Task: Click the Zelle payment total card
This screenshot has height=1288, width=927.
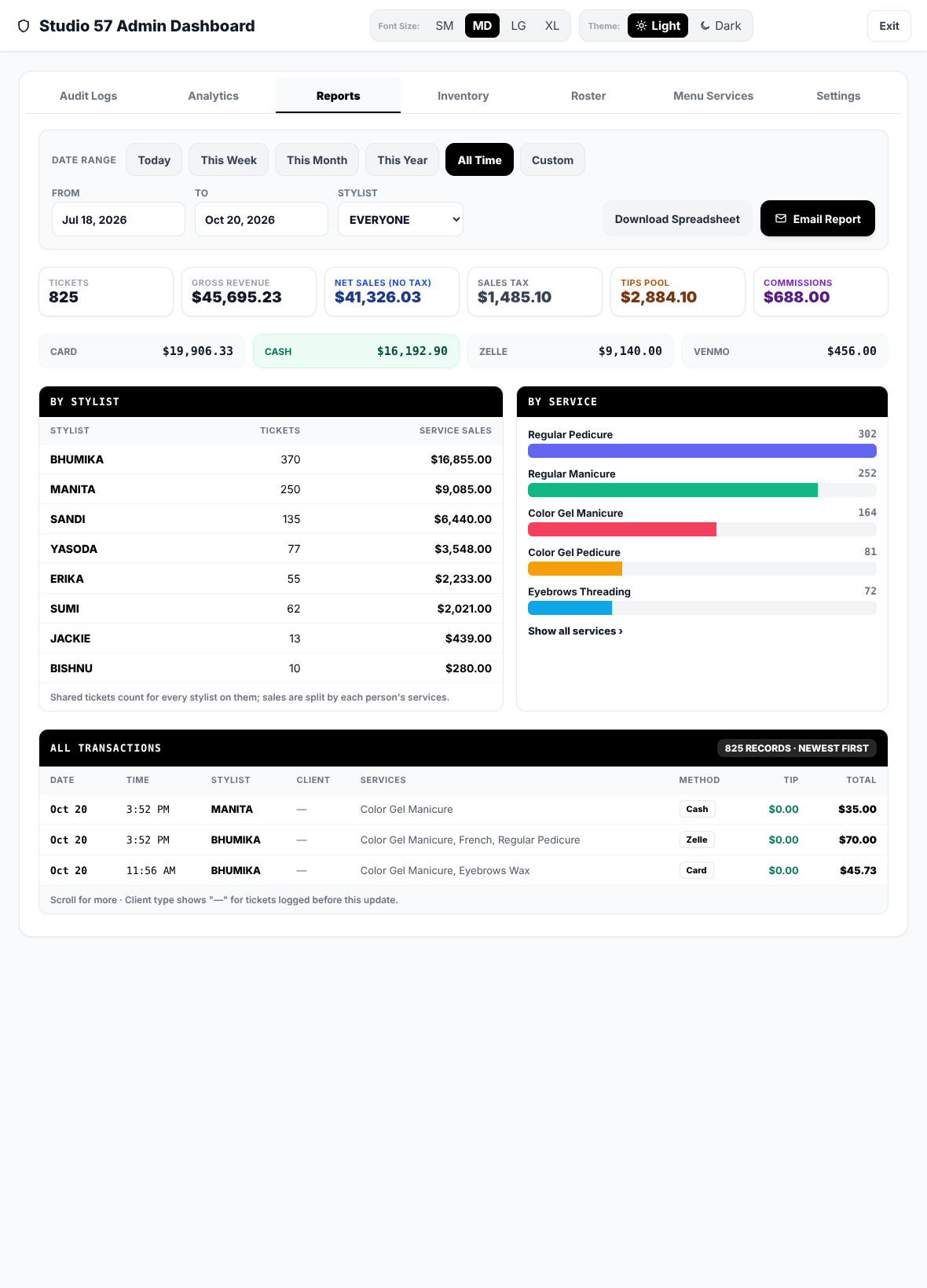Action: coord(570,351)
